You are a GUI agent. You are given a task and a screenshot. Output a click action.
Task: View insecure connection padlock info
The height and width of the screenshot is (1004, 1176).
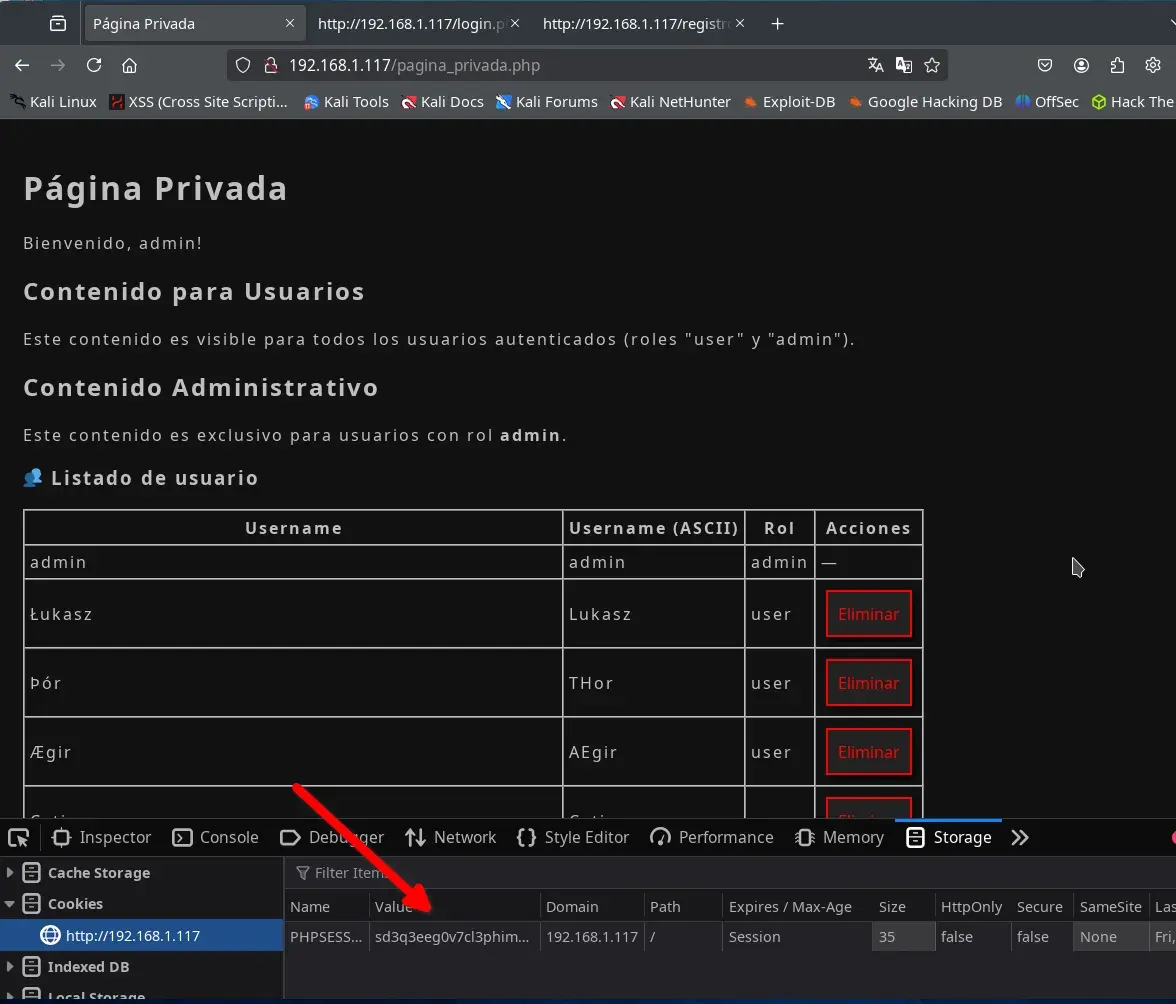pos(271,65)
